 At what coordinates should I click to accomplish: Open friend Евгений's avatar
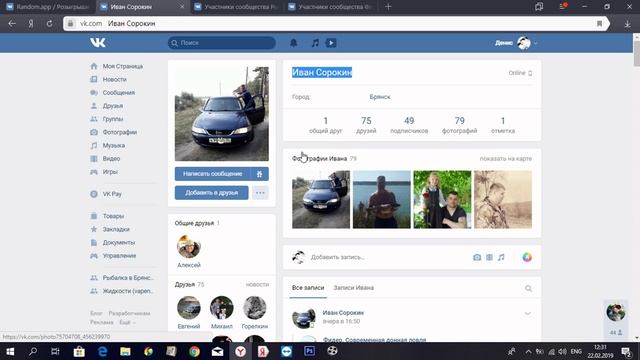(x=189, y=307)
